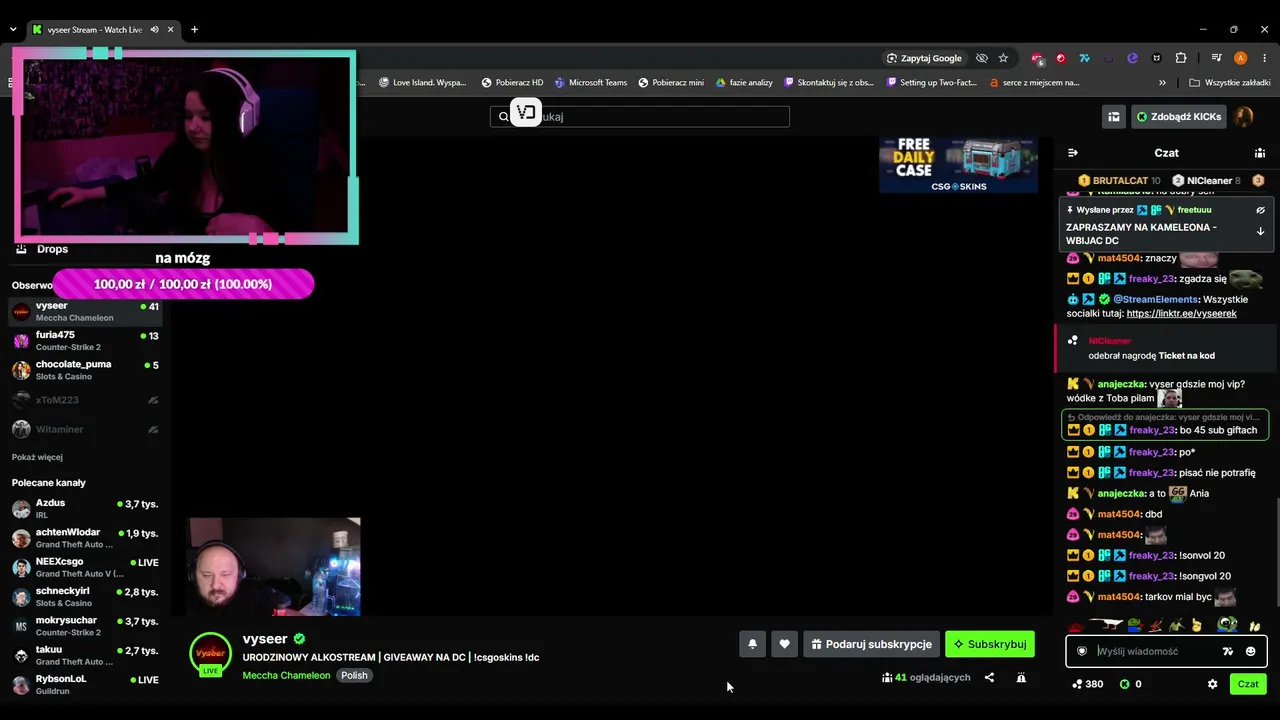Click Podaruj subskrypcje gift button
This screenshot has height=720, width=1280.
(x=870, y=644)
